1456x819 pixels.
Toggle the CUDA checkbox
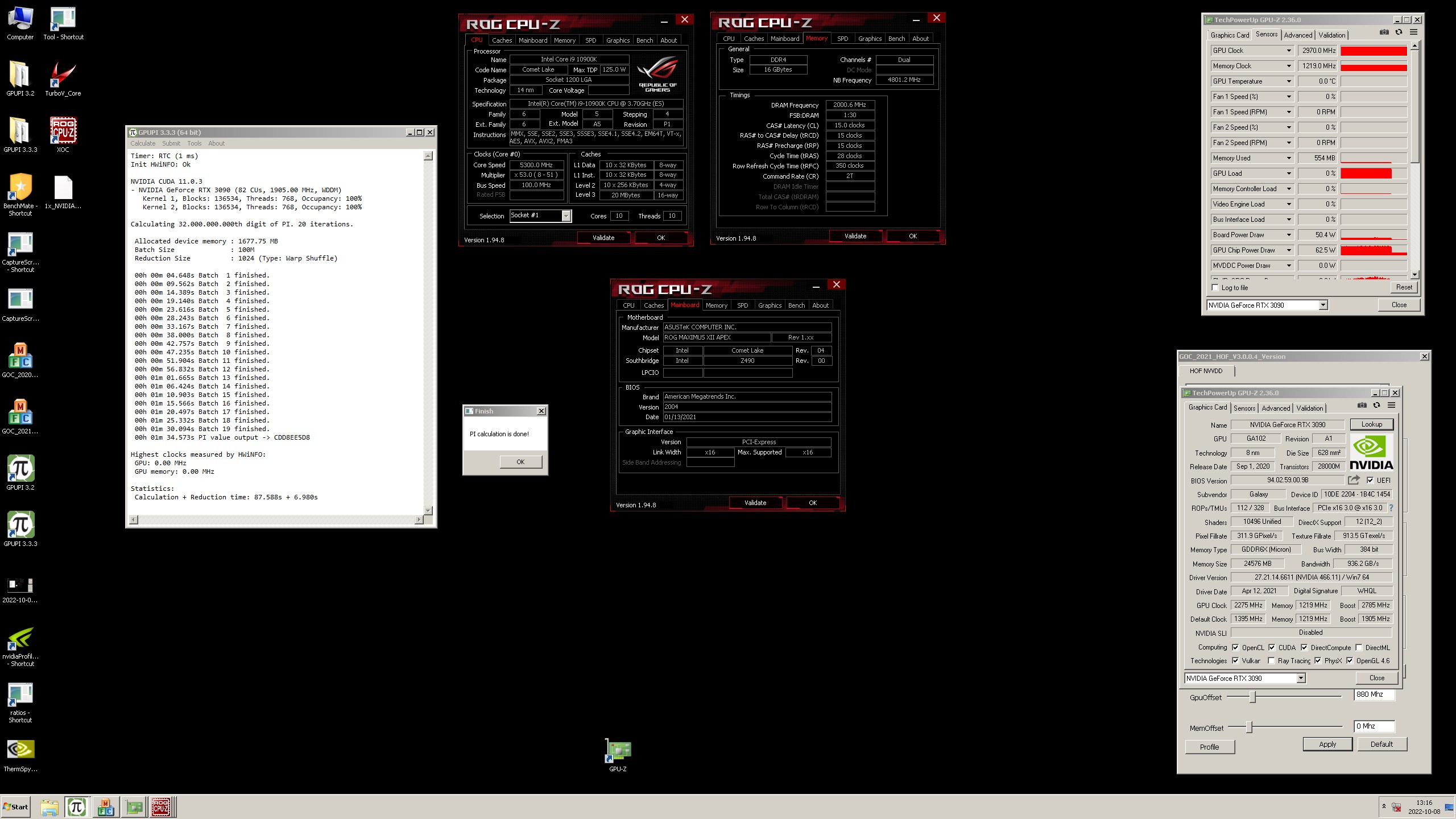[1272, 647]
